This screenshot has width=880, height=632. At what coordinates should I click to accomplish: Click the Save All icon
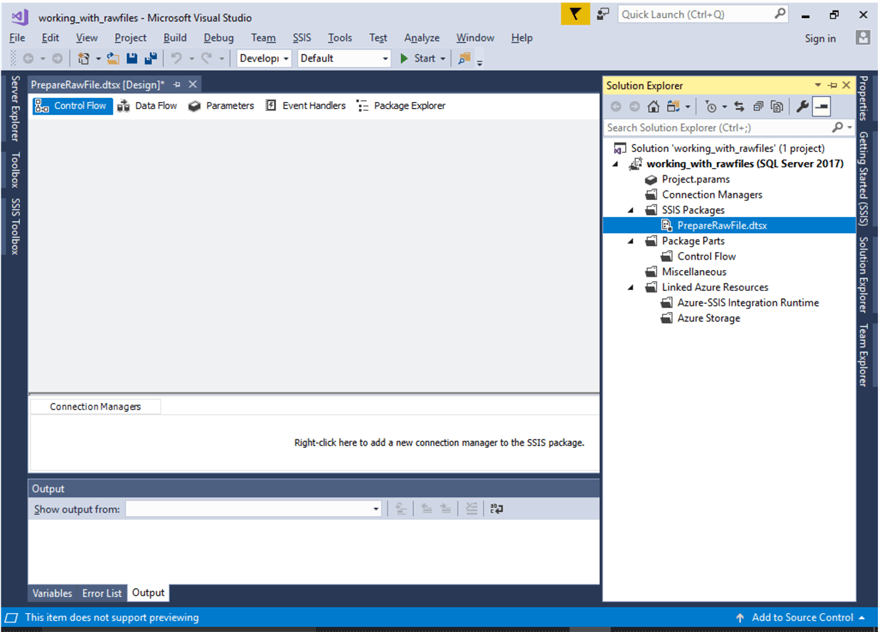(150, 58)
